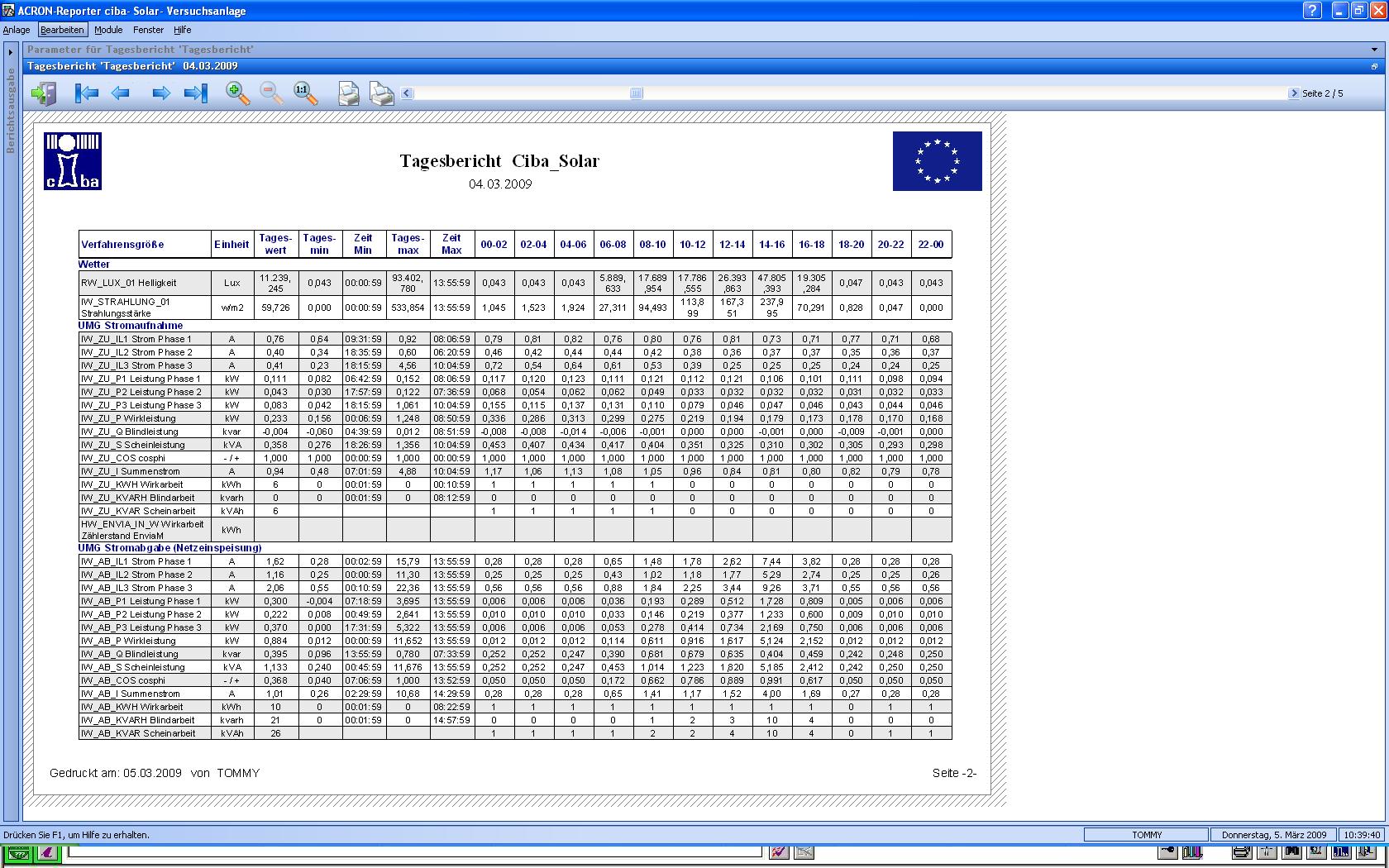Reset zoom with the 1:1 magnifier
The image size is (1389, 868).
click(x=305, y=93)
